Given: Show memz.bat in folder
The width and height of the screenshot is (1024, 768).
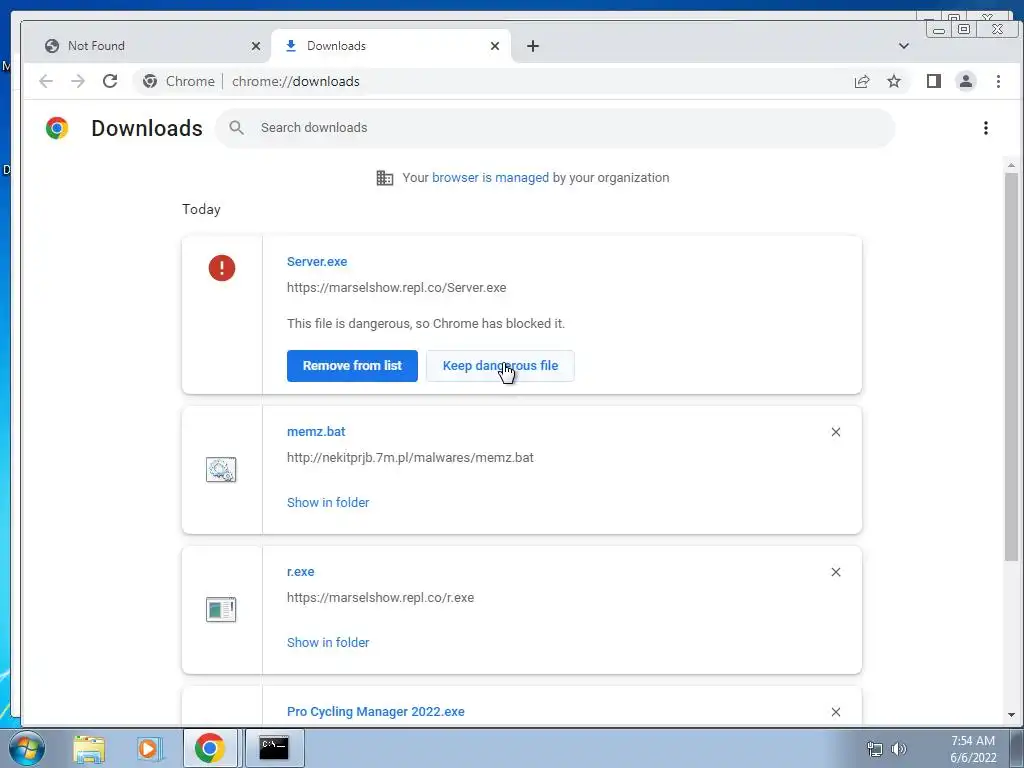Looking at the screenshot, I should point(328,502).
